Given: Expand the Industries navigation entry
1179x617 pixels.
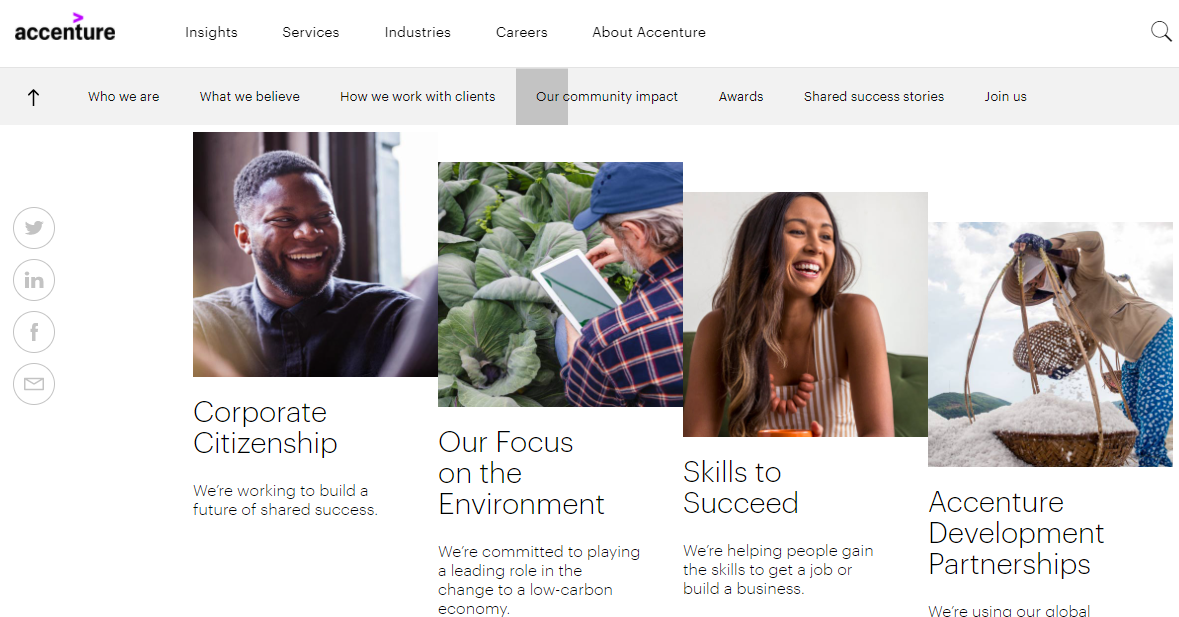Looking at the screenshot, I should (x=417, y=32).
